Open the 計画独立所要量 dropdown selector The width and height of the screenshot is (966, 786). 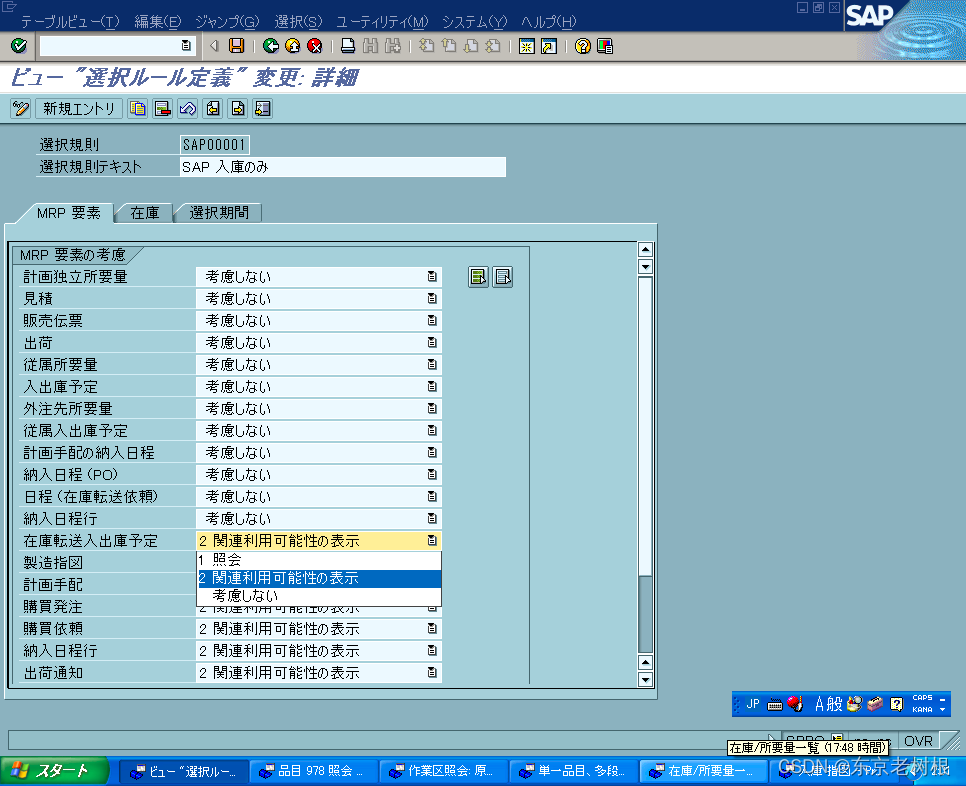(431, 276)
